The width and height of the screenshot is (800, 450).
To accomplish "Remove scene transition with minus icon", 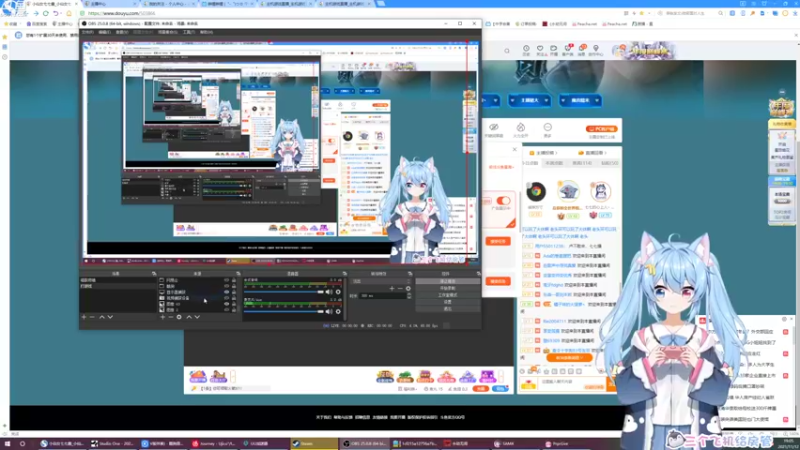I will [400, 288].
